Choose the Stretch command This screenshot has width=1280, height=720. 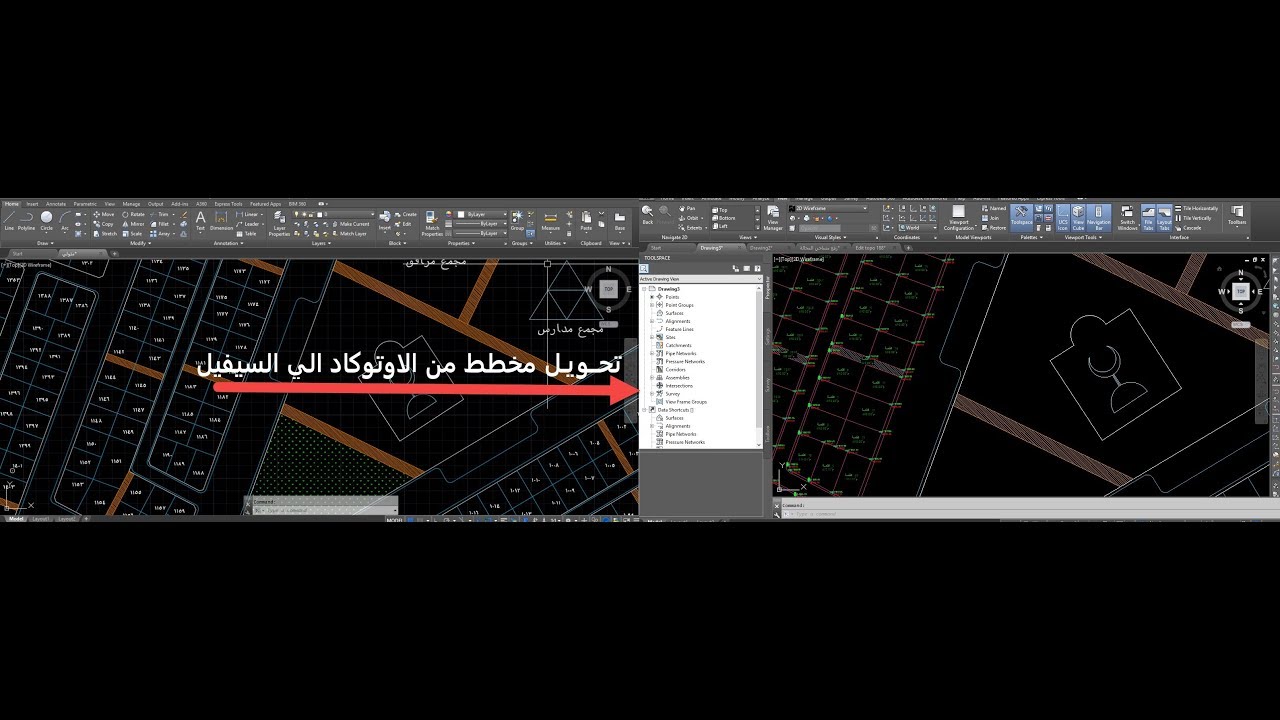(106, 234)
